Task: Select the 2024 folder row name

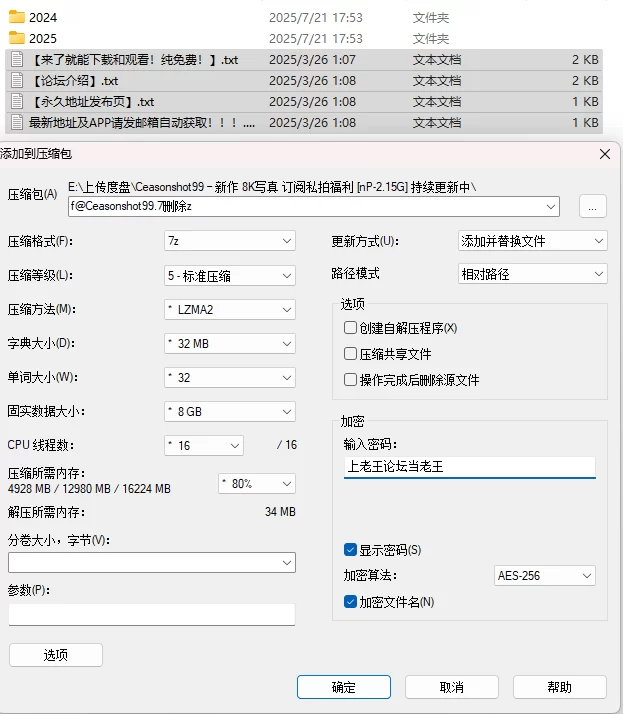Action: click(43, 17)
